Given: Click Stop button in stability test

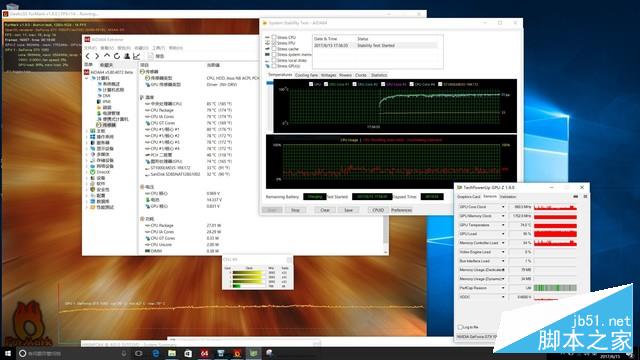Looking at the screenshot, I should coord(296,210).
